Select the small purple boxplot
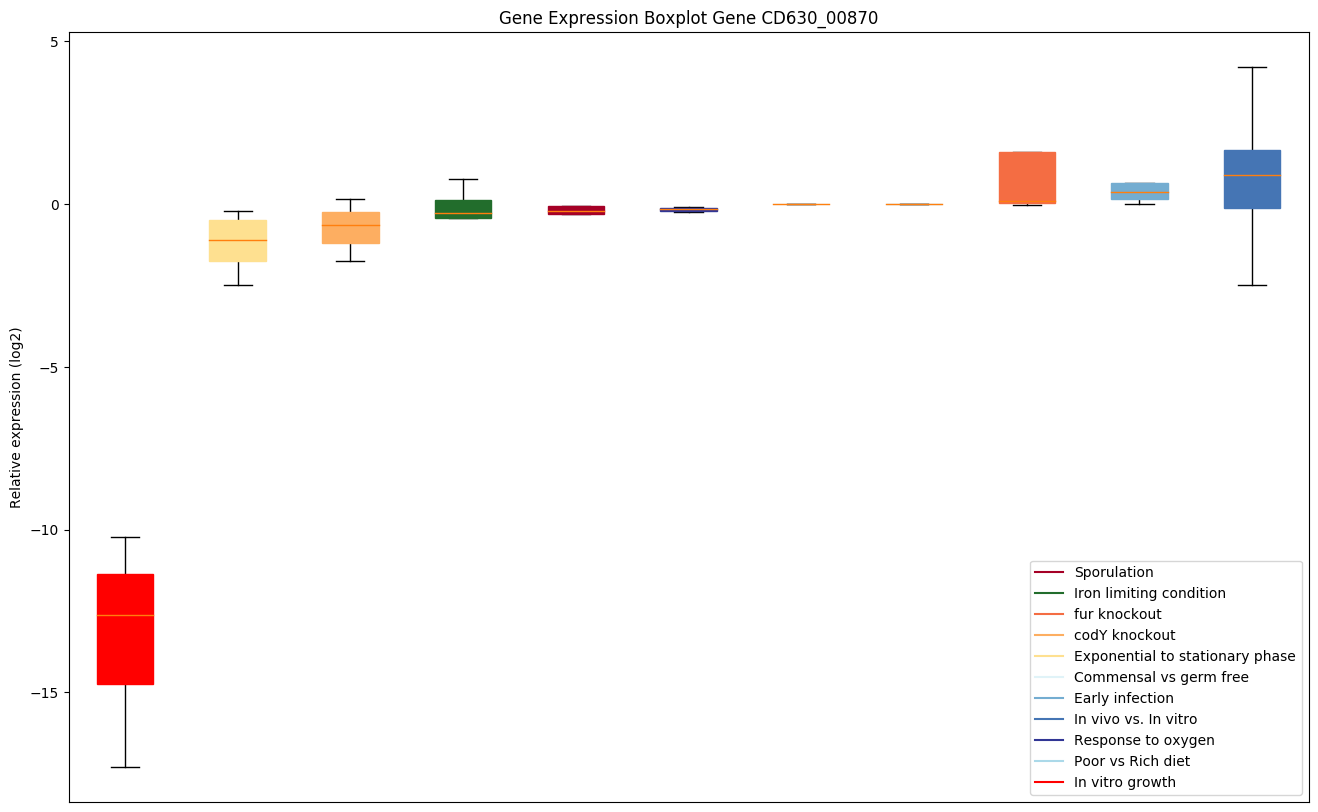Screen dimensions: 1318x812 [x=689, y=210]
